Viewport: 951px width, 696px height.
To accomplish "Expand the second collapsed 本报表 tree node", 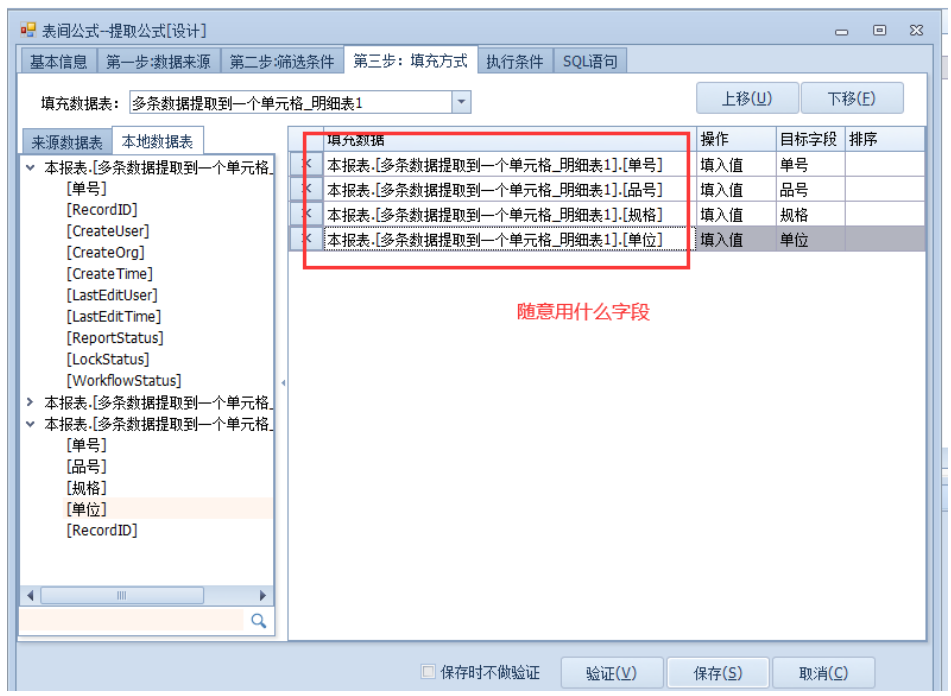I will [31, 402].
